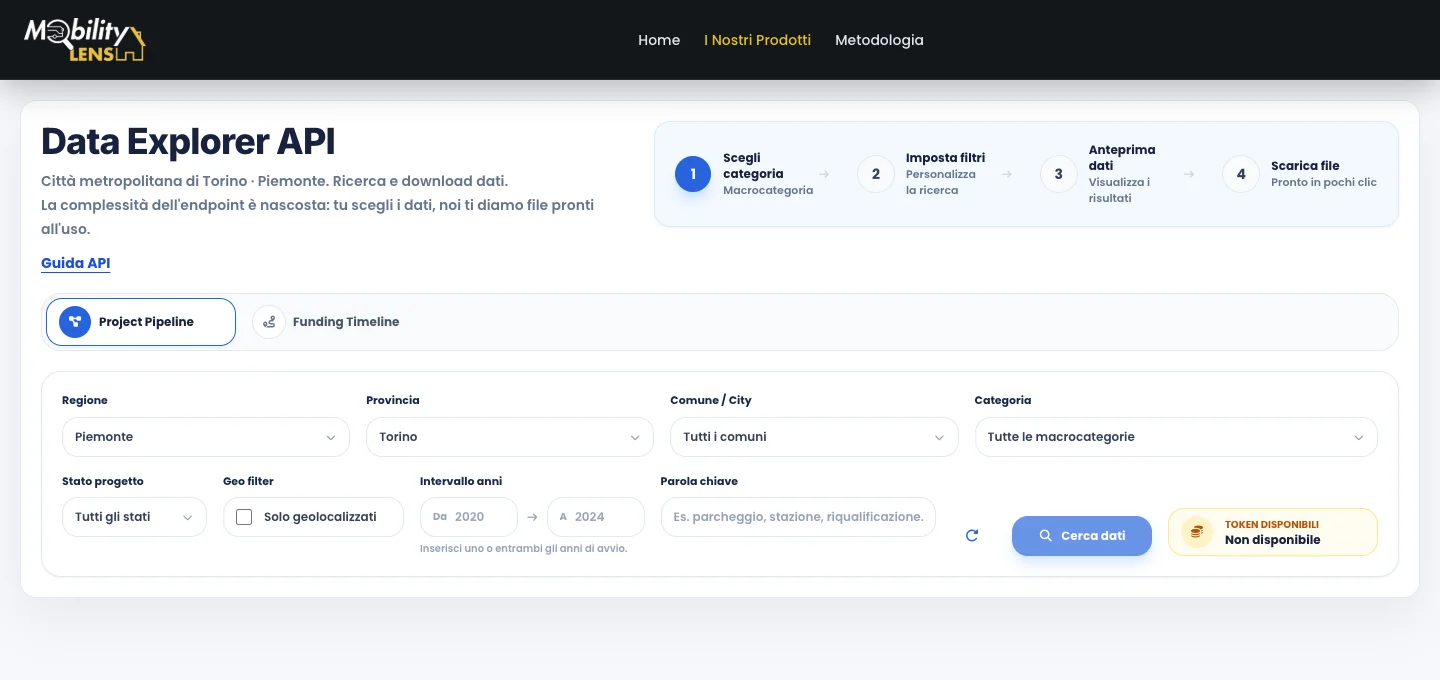Click the Scegli categoria step label
The width and height of the screenshot is (1440, 680).
753,166
